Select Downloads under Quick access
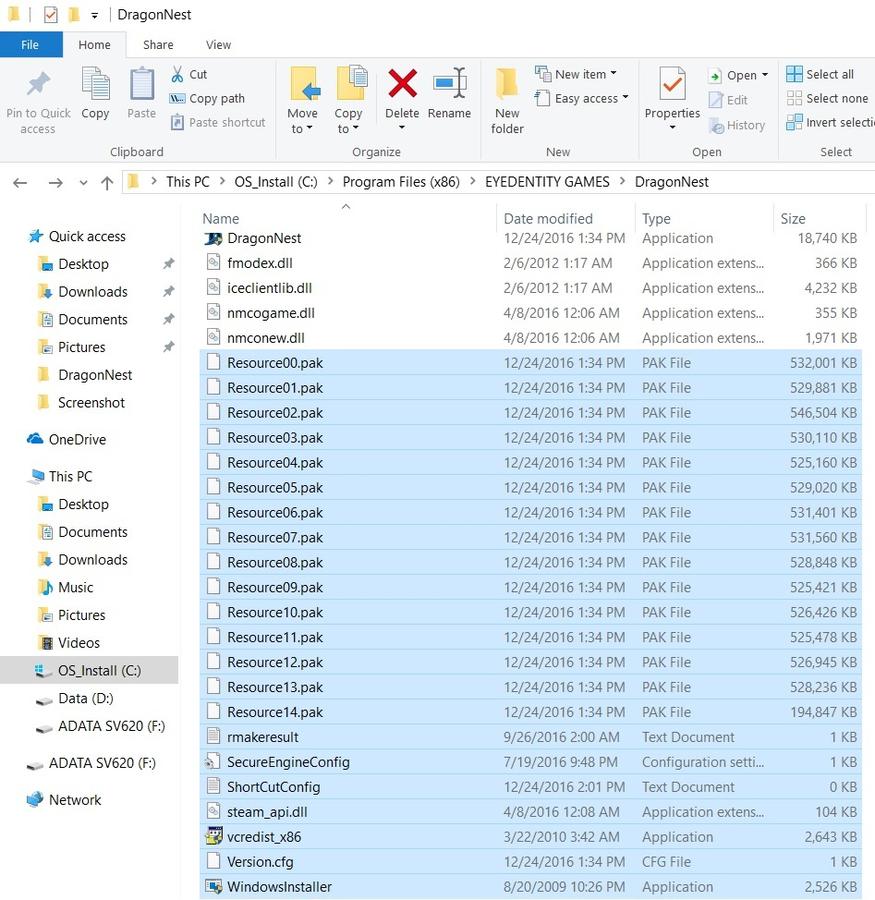The width and height of the screenshot is (875, 900). click(x=93, y=292)
